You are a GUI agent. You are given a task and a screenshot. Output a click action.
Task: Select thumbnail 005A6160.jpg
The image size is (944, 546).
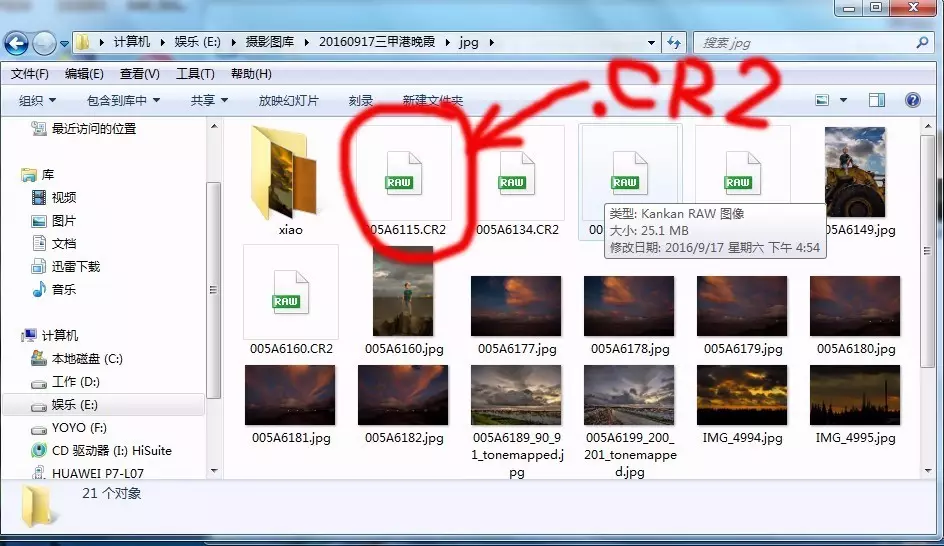[x=403, y=291]
